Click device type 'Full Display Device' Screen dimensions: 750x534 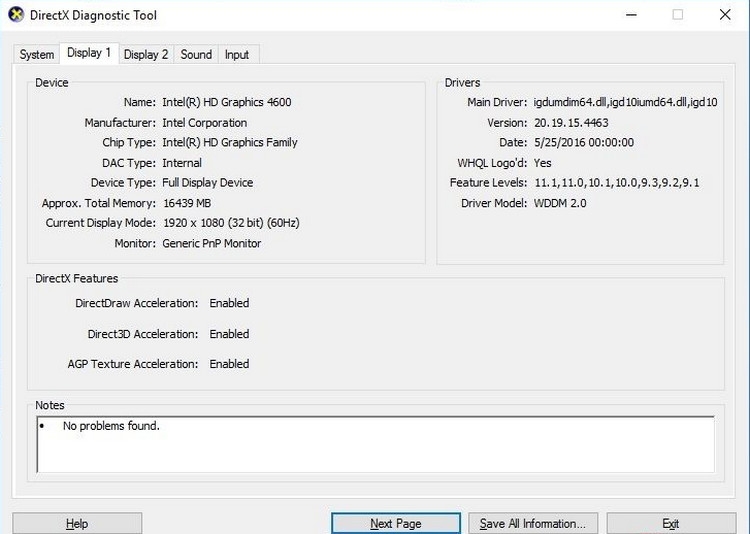click(x=208, y=182)
